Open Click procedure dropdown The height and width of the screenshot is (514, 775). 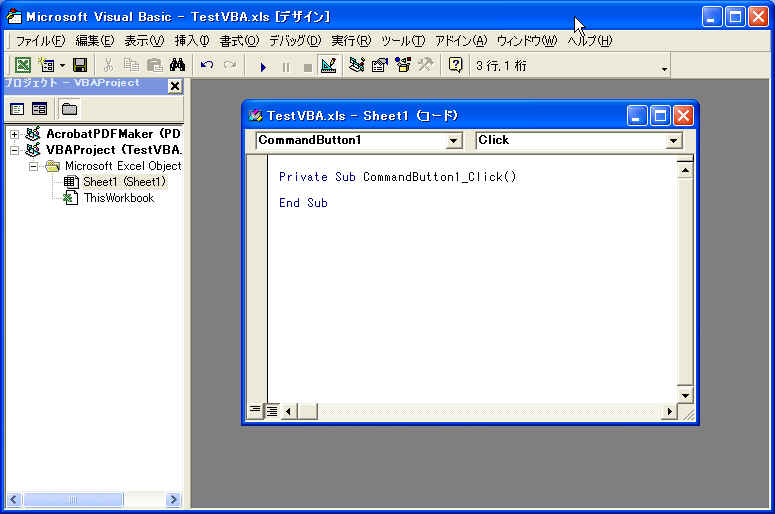coord(673,141)
